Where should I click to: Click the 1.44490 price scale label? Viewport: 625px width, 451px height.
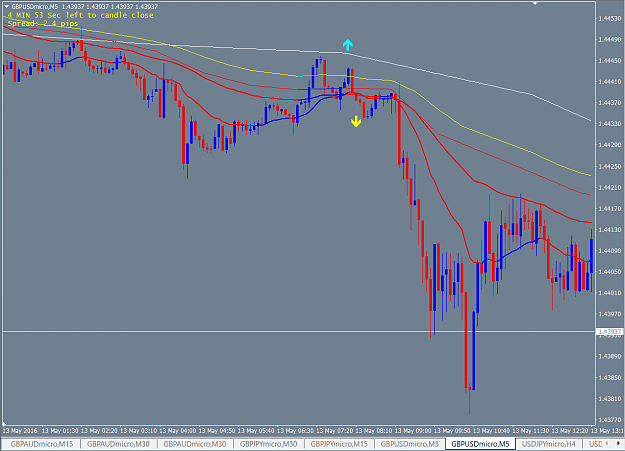[610, 39]
